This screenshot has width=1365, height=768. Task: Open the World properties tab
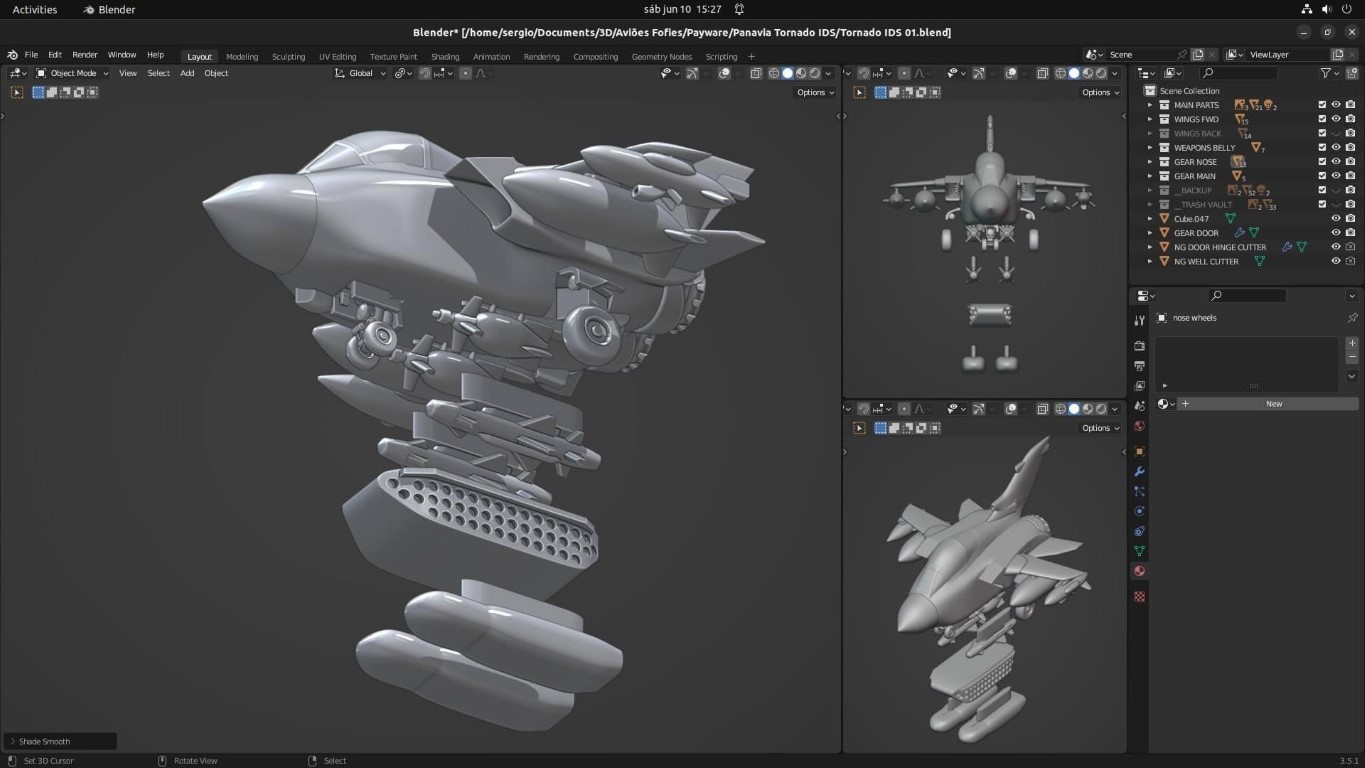click(x=1139, y=426)
